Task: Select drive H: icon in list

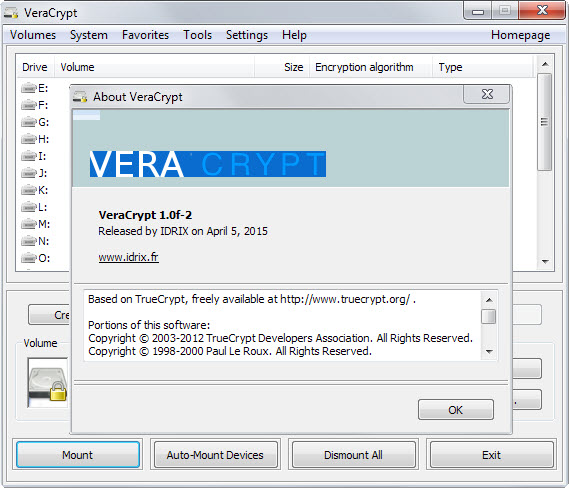Action: click(x=28, y=139)
